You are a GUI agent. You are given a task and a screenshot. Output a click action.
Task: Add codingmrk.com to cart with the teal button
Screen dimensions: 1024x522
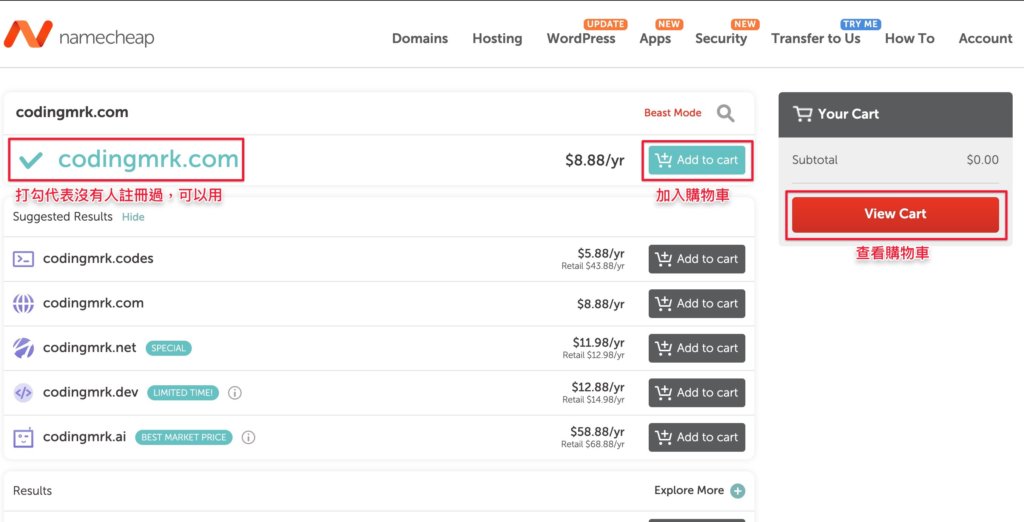tap(697, 160)
